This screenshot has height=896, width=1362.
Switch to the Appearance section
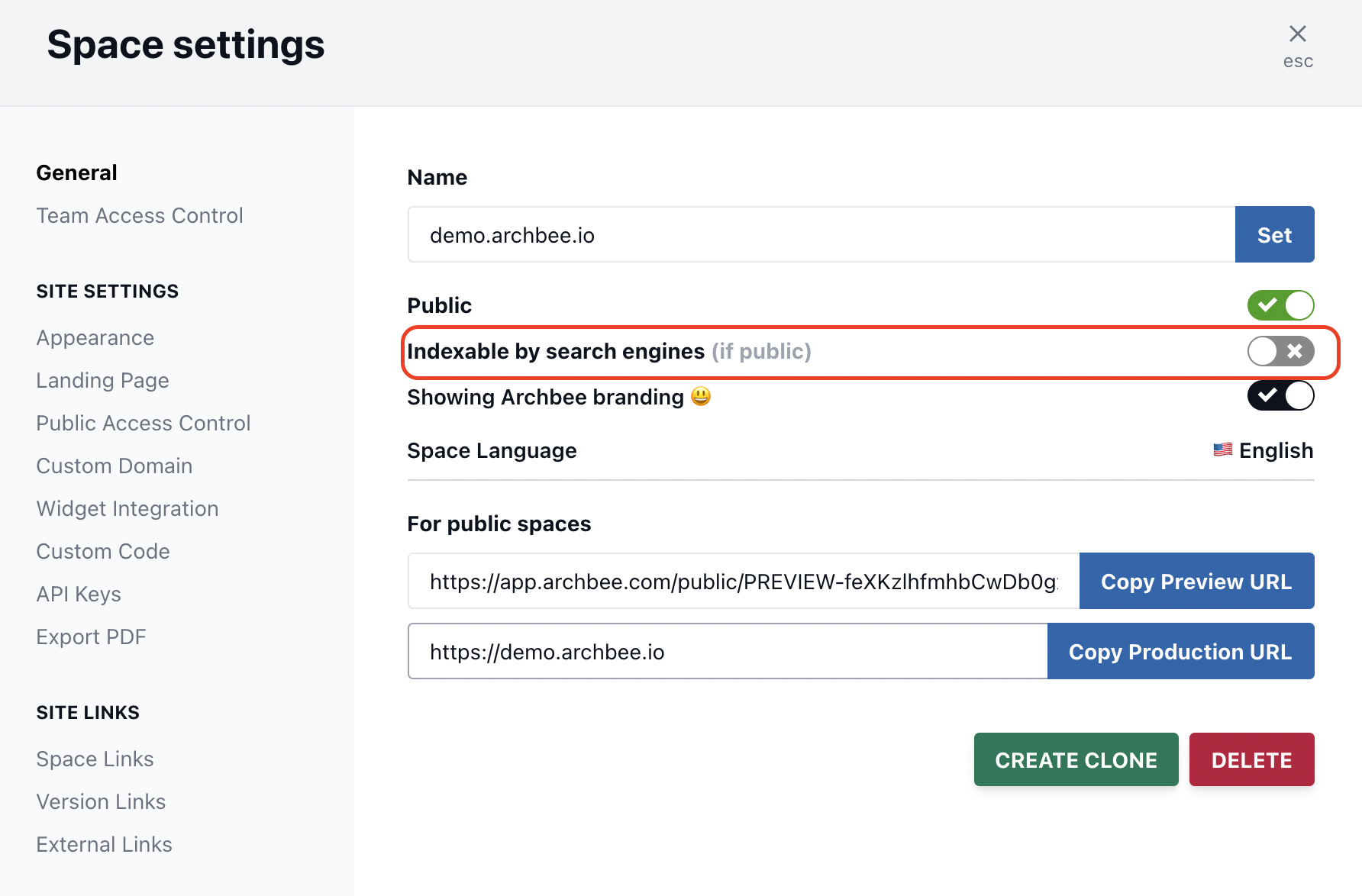click(x=95, y=337)
